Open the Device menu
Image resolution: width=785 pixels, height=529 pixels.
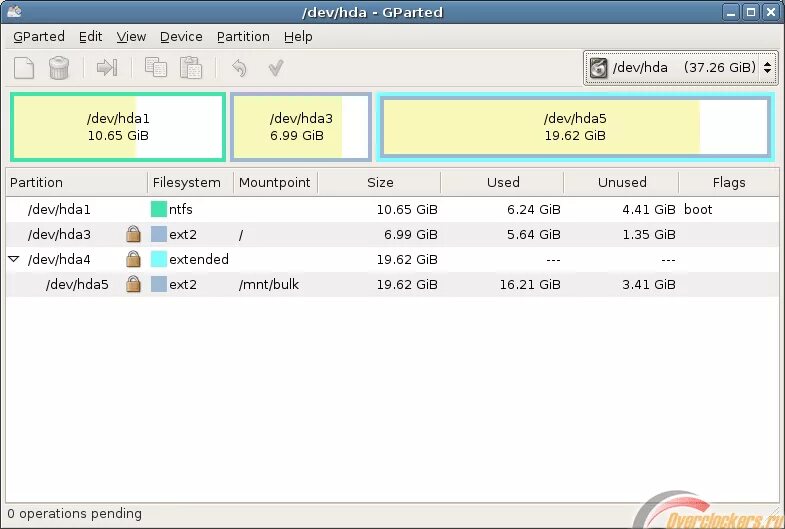tap(181, 37)
